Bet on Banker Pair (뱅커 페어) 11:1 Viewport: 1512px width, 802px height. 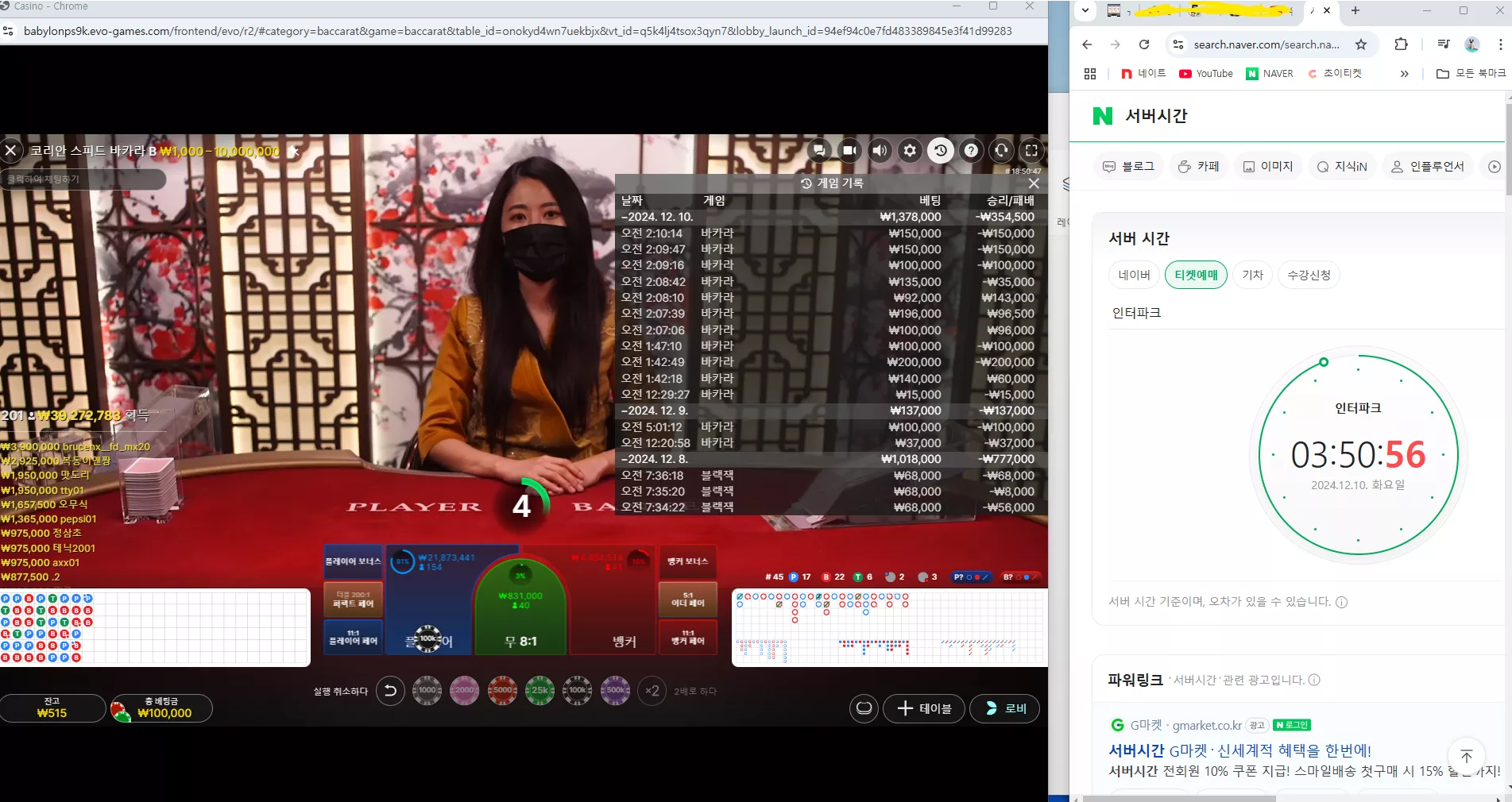(x=688, y=638)
